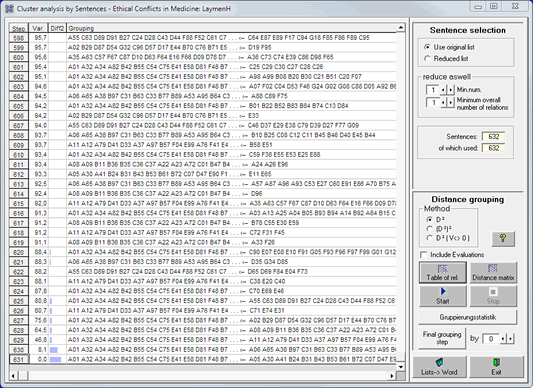Click grouping text of row 606 ending E33

pos(164,116)
